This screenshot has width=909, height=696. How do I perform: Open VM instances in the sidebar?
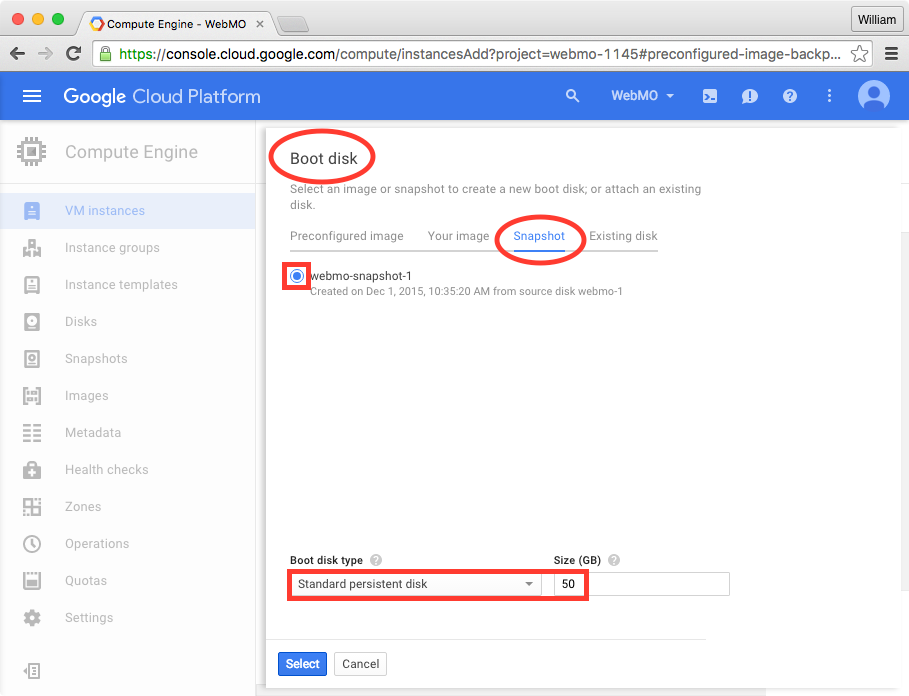pos(128,211)
